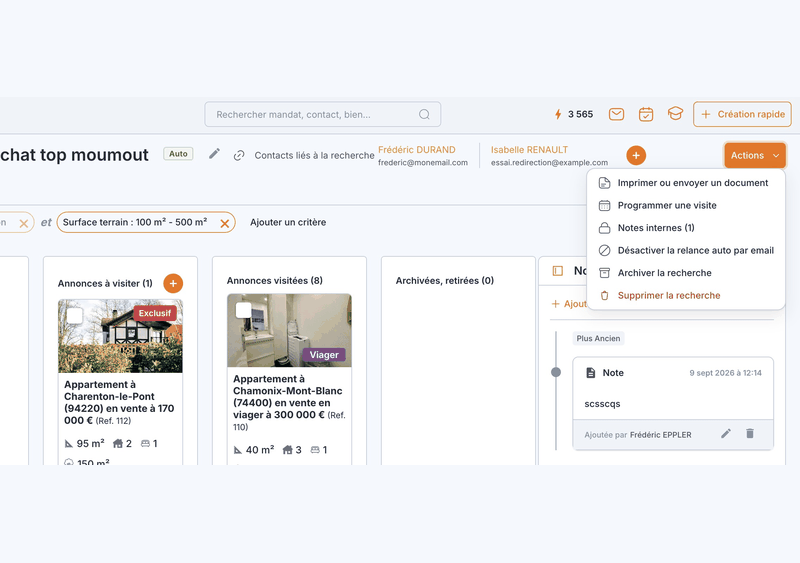Open Notes internes (1)
Viewport: 800px width, 563px height.
686,228
